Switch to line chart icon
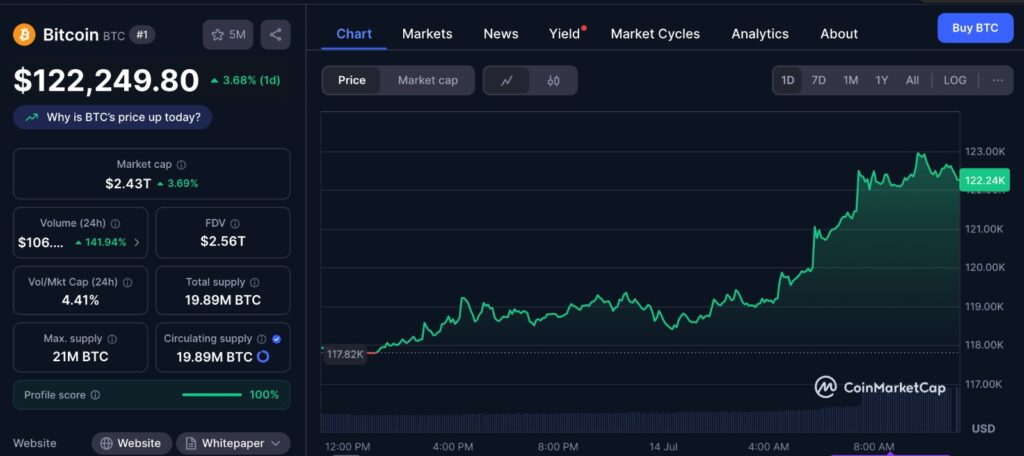 [506, 80]
